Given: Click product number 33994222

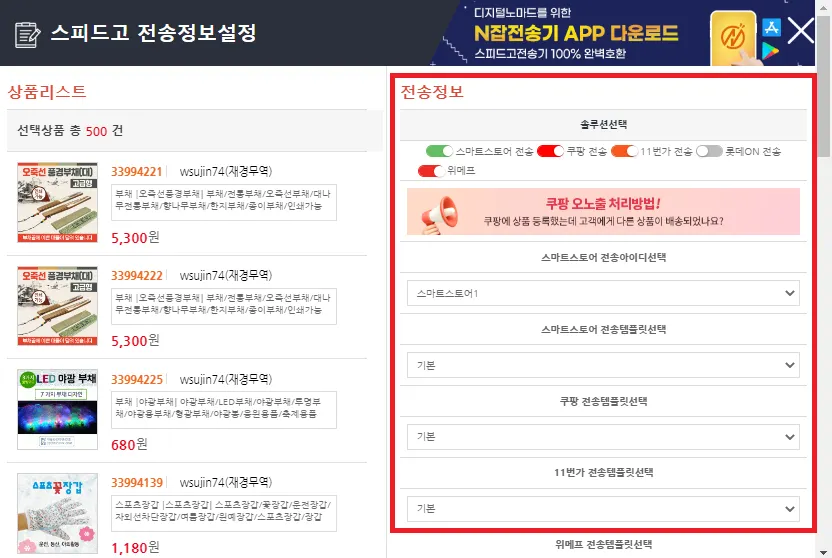Looking at the screenshot, I should pyautogui.click(x=136, y=276).
